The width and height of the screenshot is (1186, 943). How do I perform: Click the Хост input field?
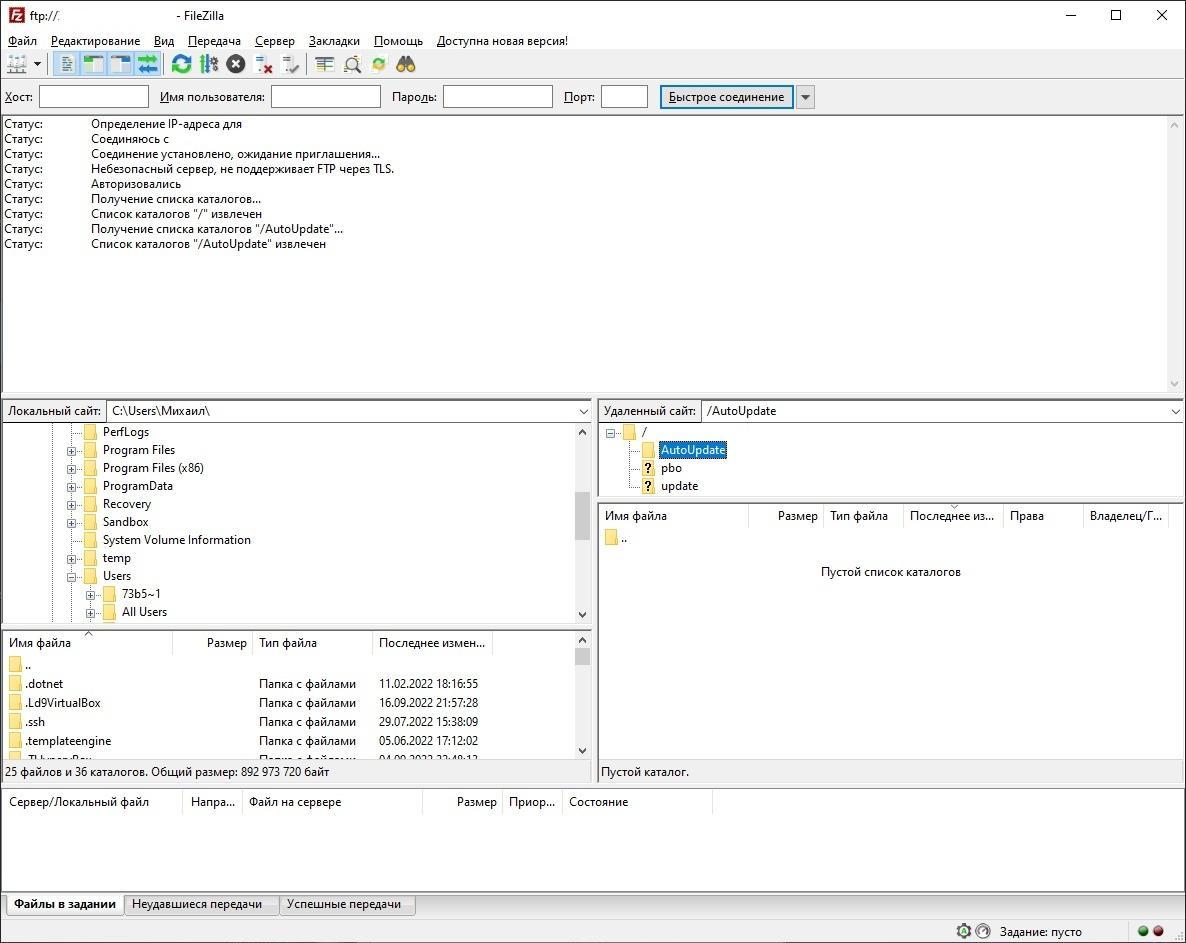94,97
